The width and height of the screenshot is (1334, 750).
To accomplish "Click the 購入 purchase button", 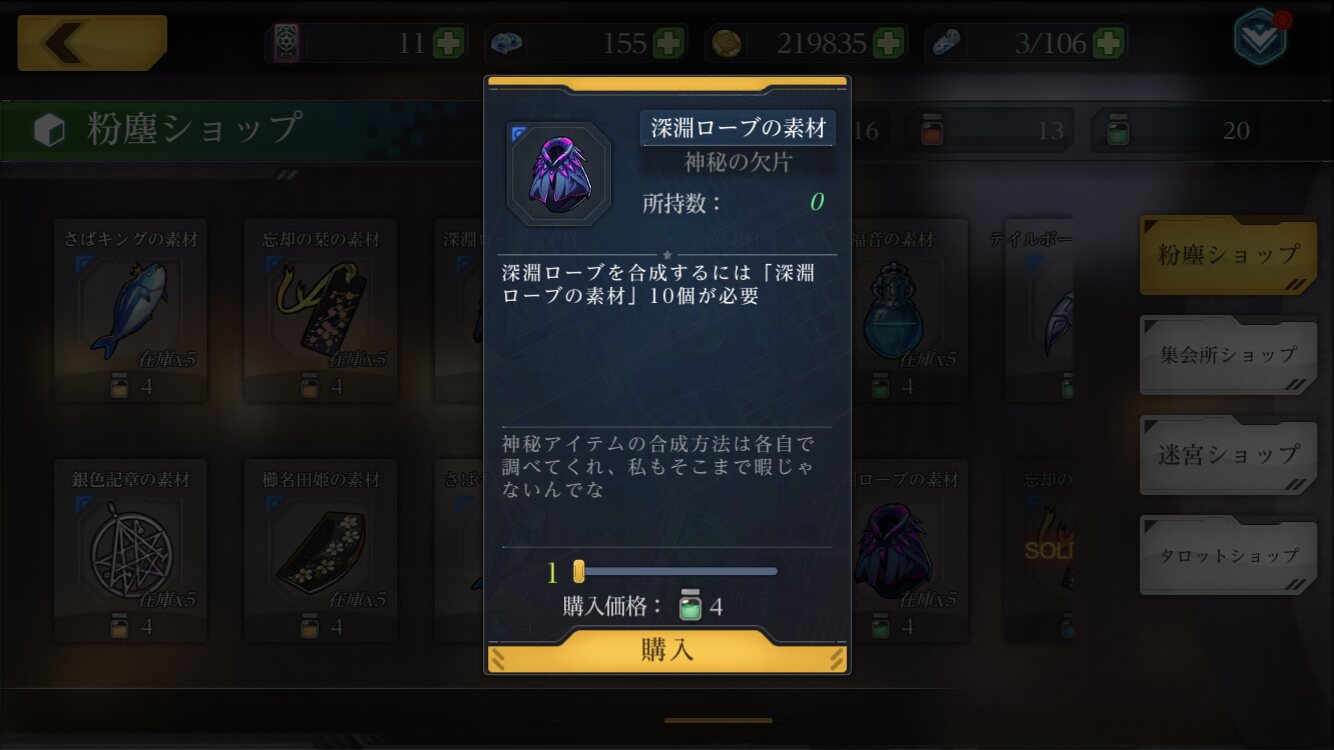I will (667, 650).
